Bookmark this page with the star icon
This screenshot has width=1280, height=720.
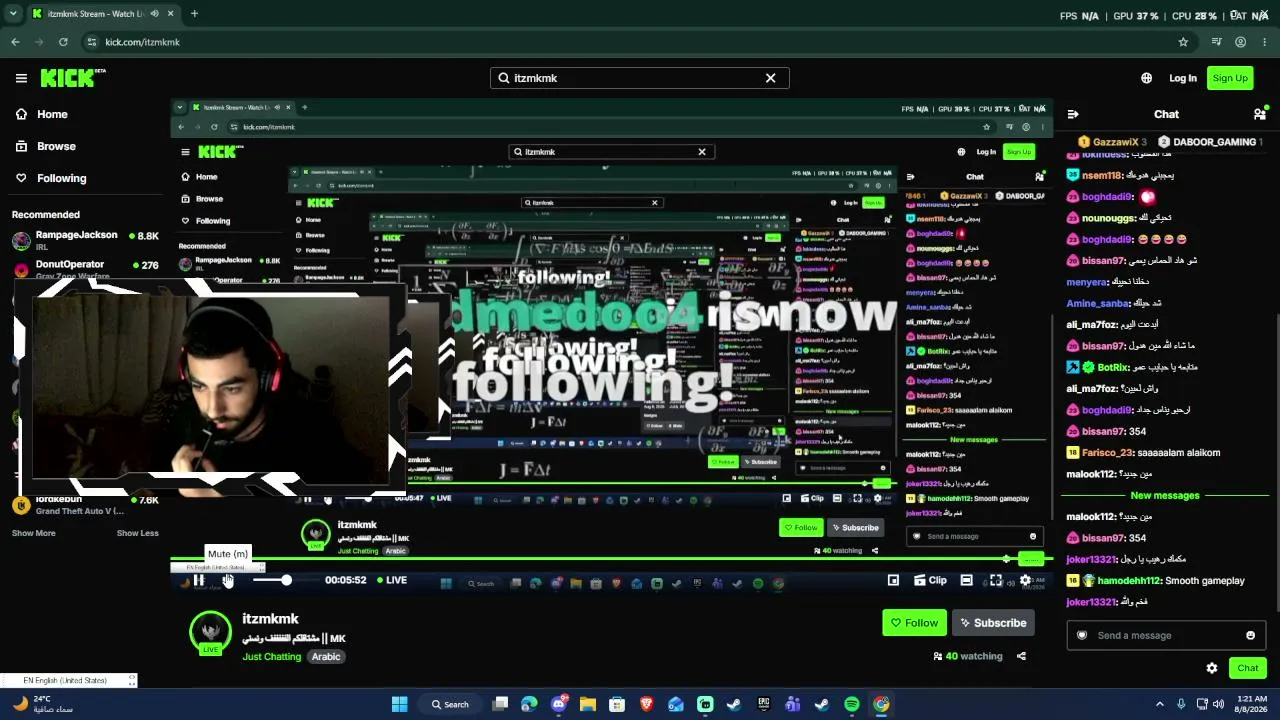point(1183,42)
